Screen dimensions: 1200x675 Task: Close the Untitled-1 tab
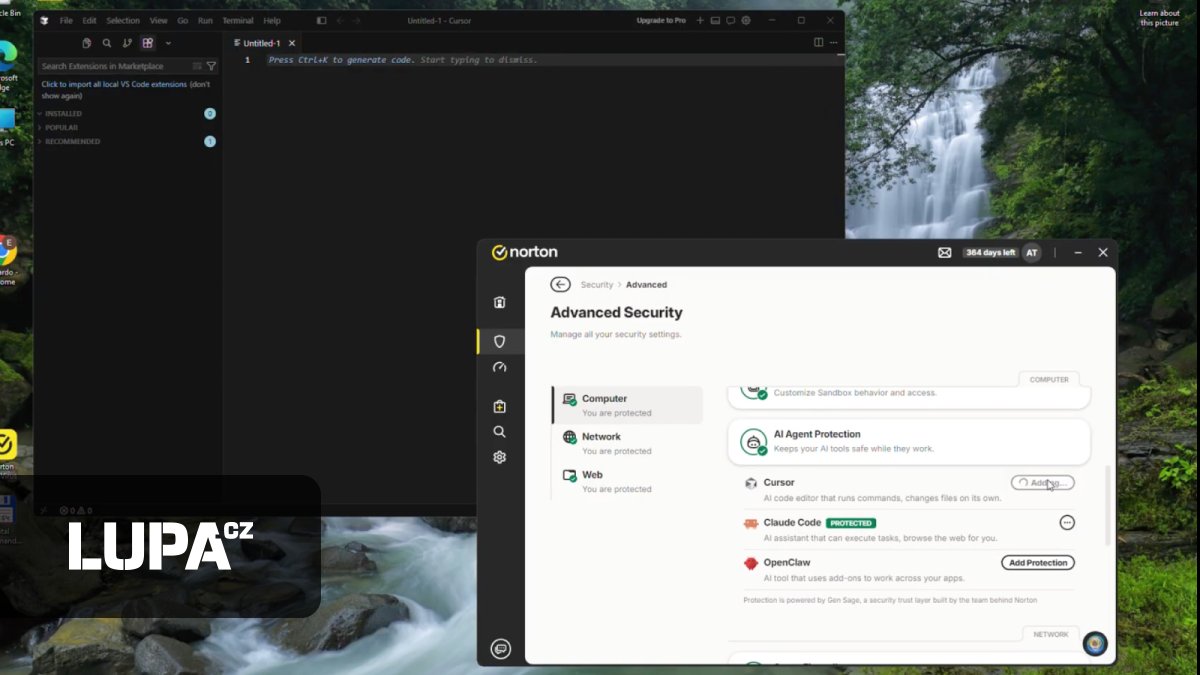click(x=292, y=43)
